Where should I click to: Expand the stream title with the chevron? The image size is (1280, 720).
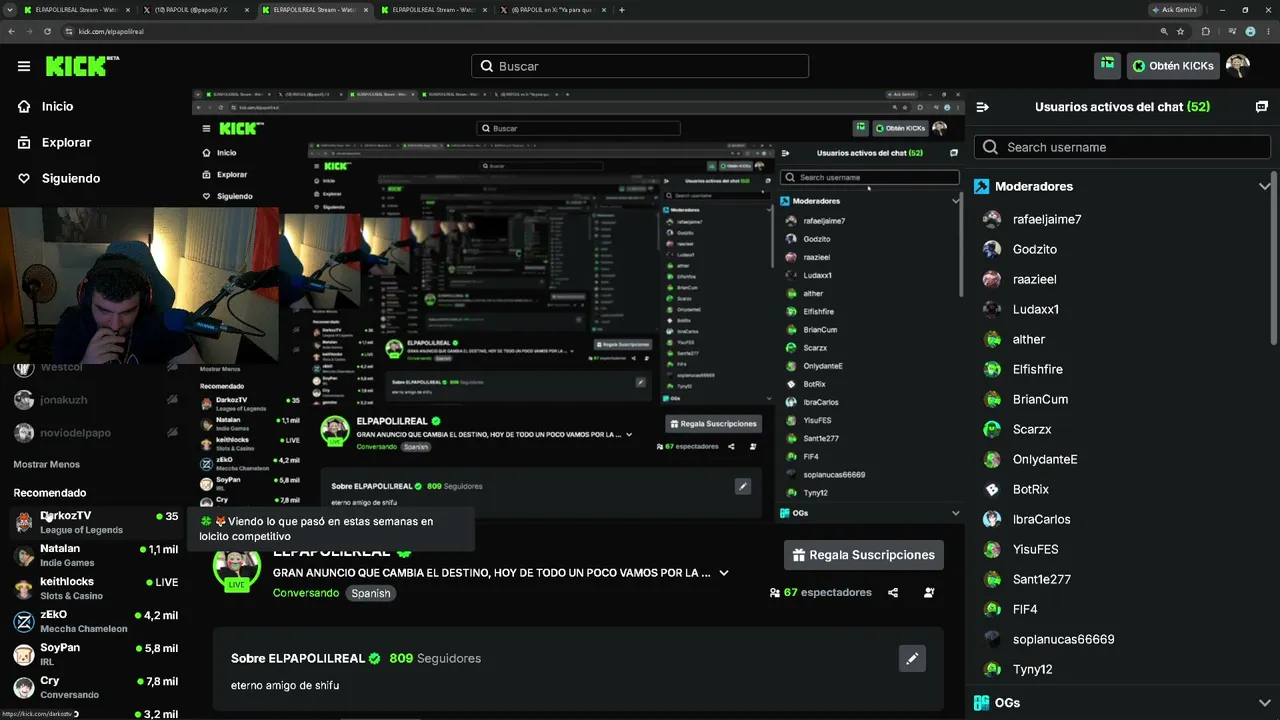point(724,573)
